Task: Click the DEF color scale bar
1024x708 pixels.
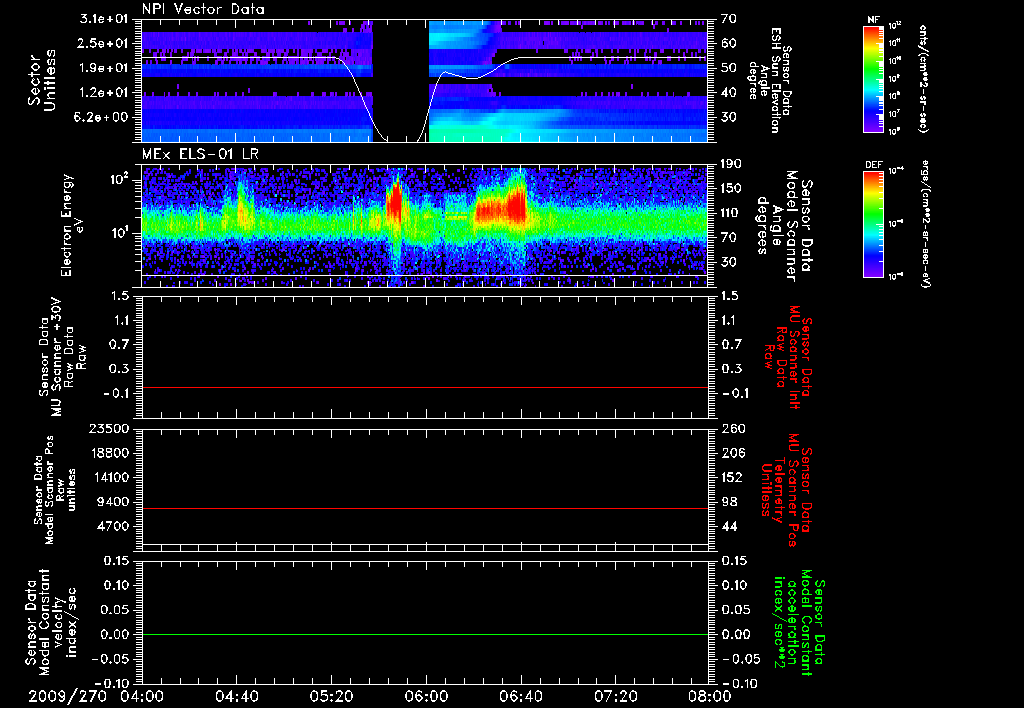Action: click(x=873, y=224)
